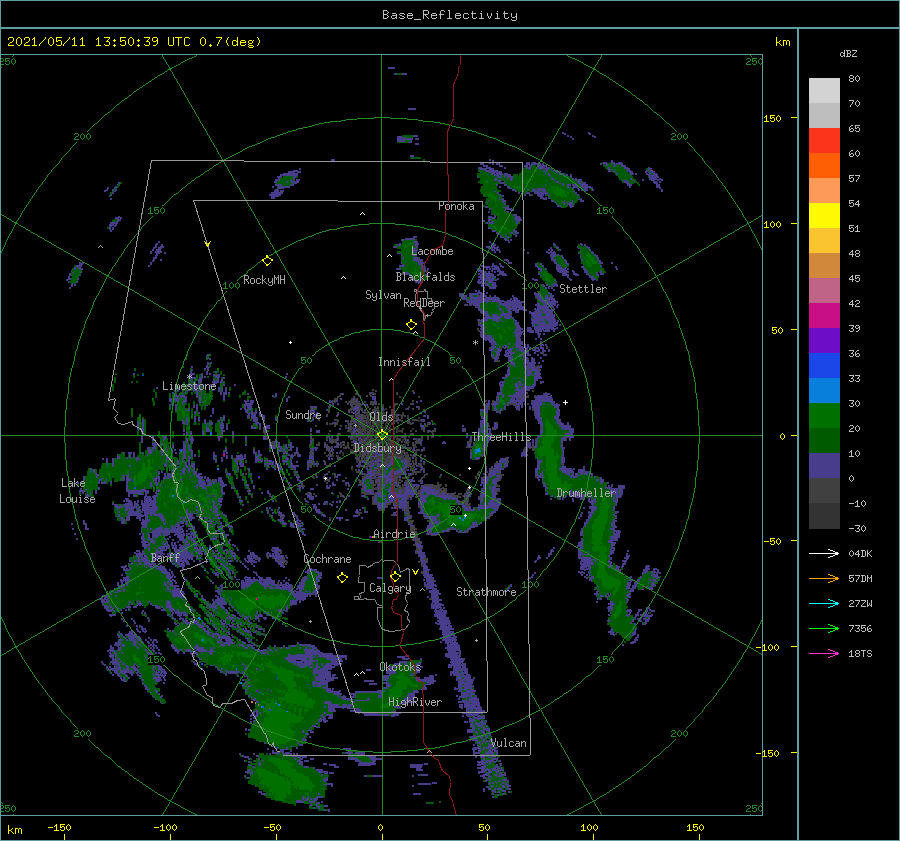The image size is (900, 841).
Task: Click the asterisk marker above Limestone label
Action: click(189, 377)
